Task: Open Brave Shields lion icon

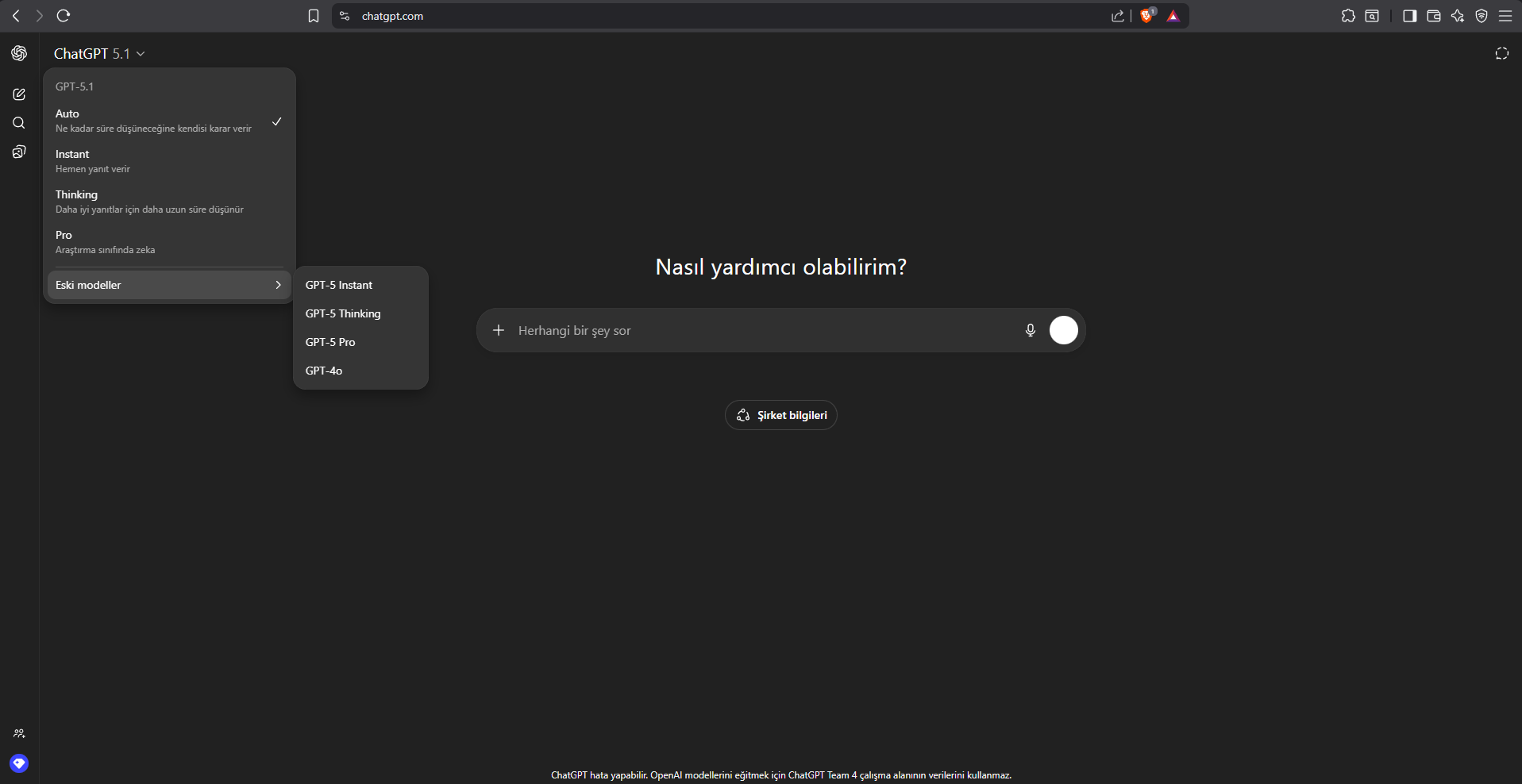Action: [1146, 16]
